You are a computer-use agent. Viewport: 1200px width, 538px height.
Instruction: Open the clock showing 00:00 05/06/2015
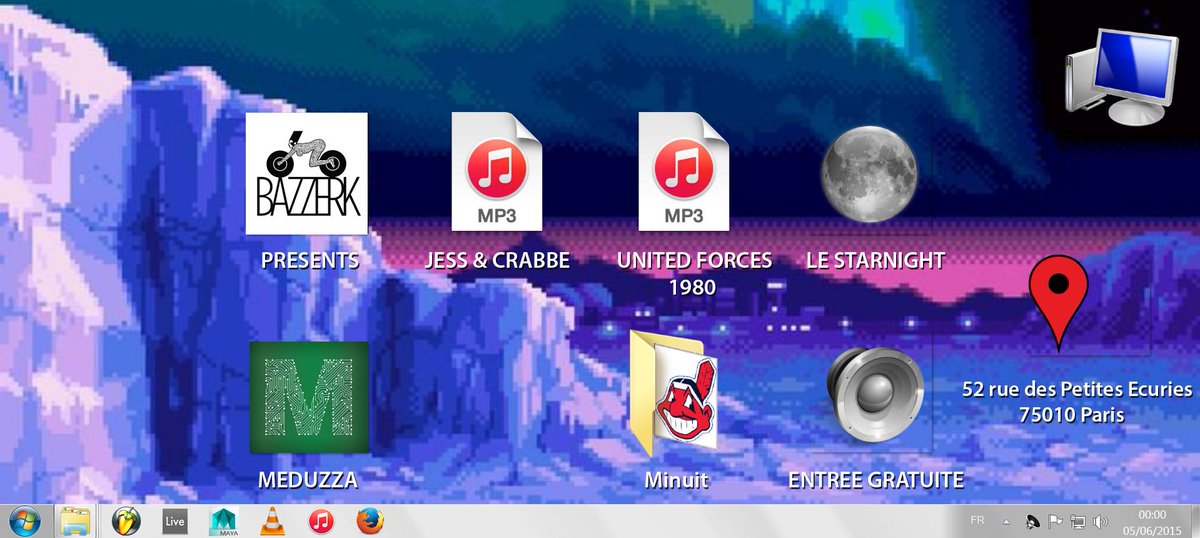click(1152, 522)
